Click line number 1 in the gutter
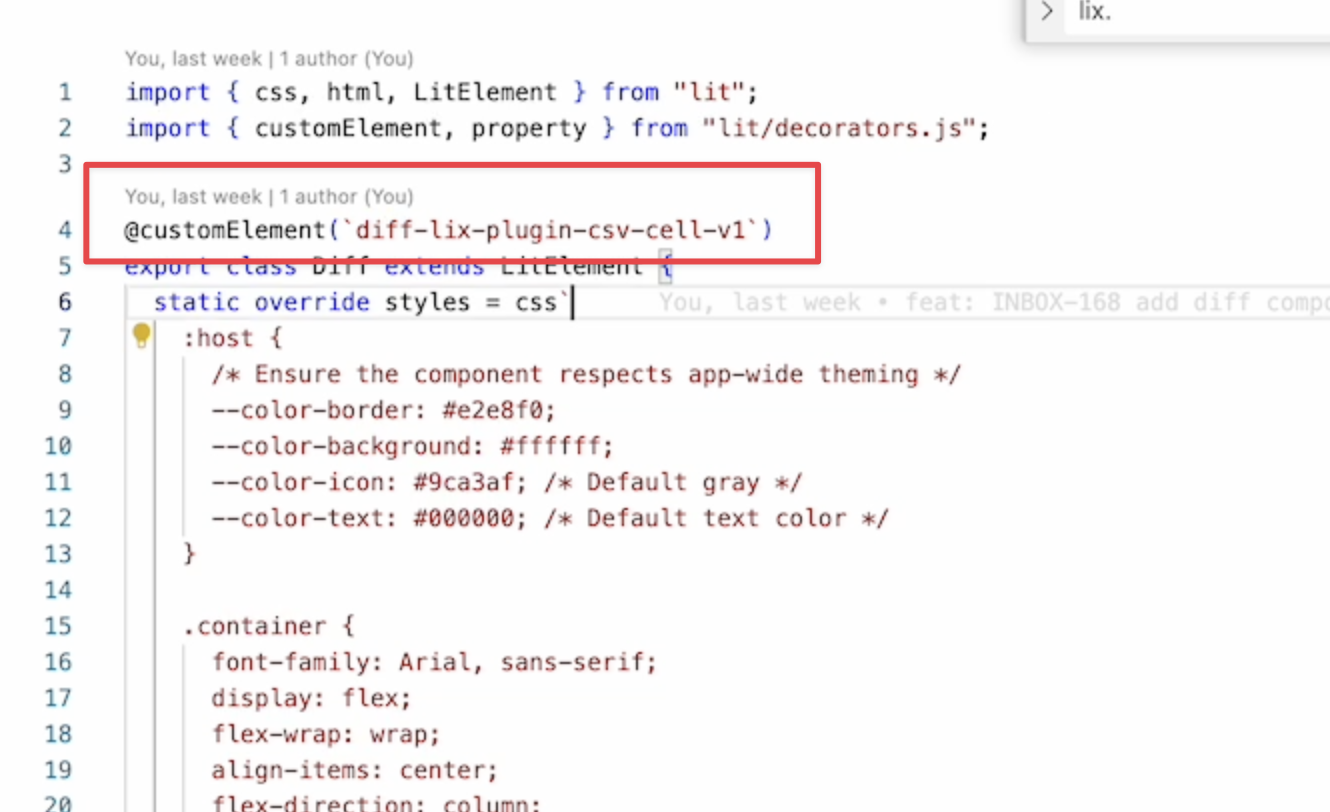The image size is (1330, 812). coord(65,93)
